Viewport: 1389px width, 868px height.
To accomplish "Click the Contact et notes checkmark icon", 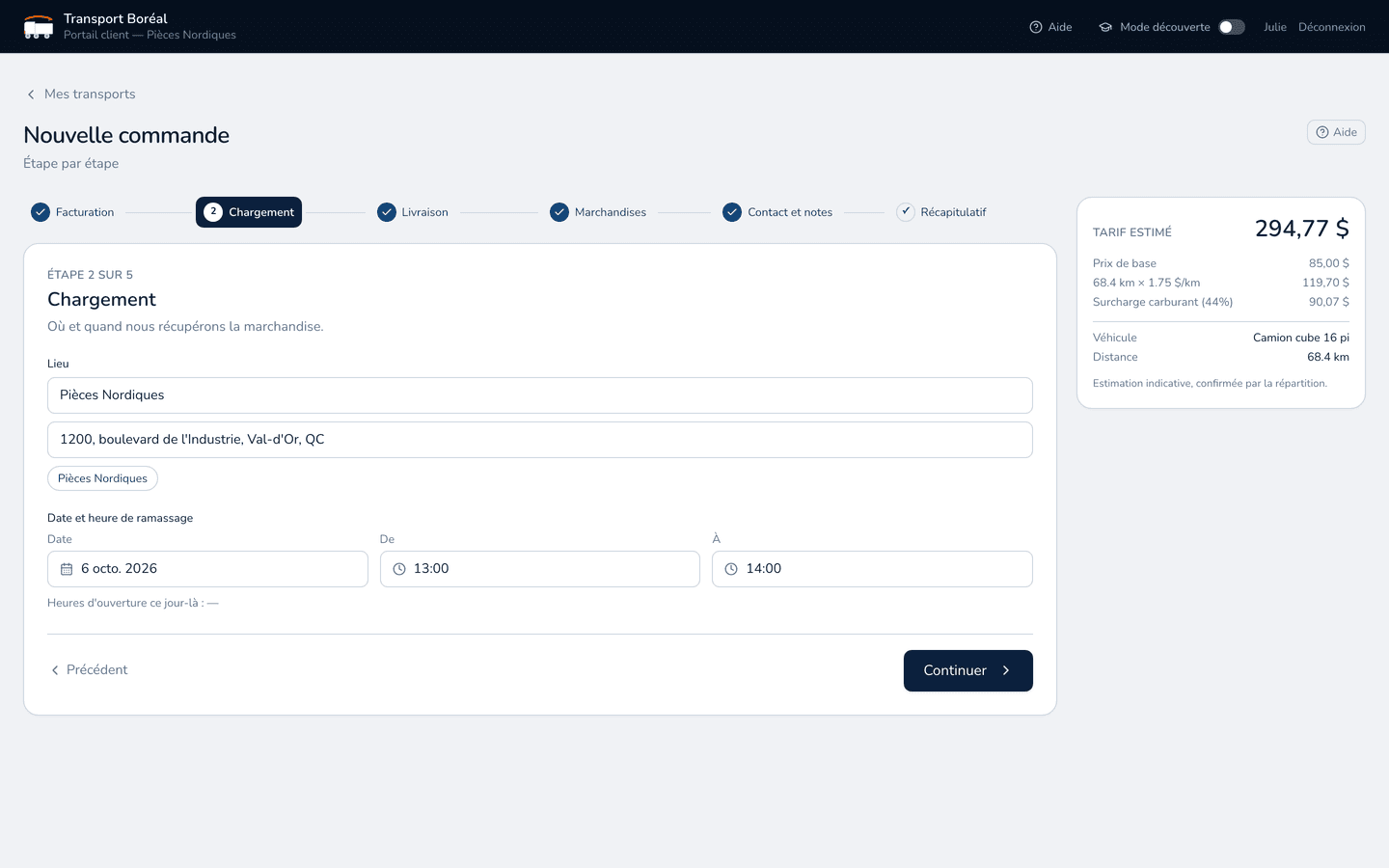I will 732,212.
